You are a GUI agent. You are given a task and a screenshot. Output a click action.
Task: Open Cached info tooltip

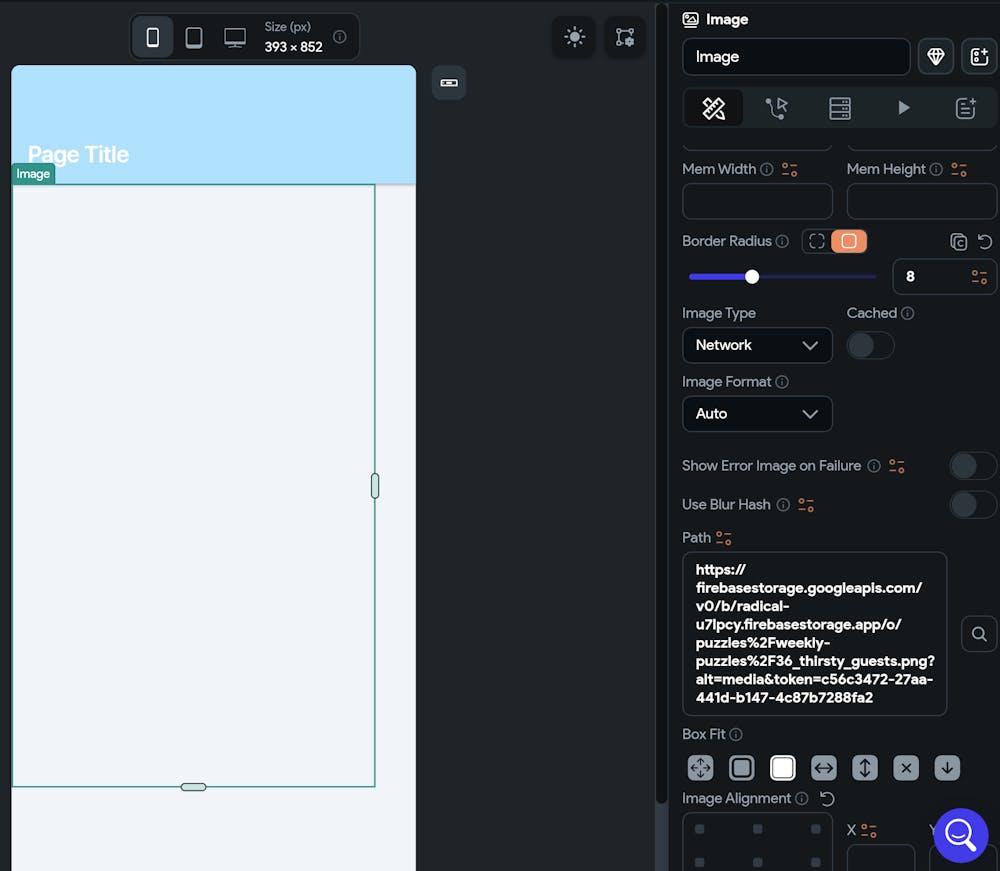coord(908,313)
